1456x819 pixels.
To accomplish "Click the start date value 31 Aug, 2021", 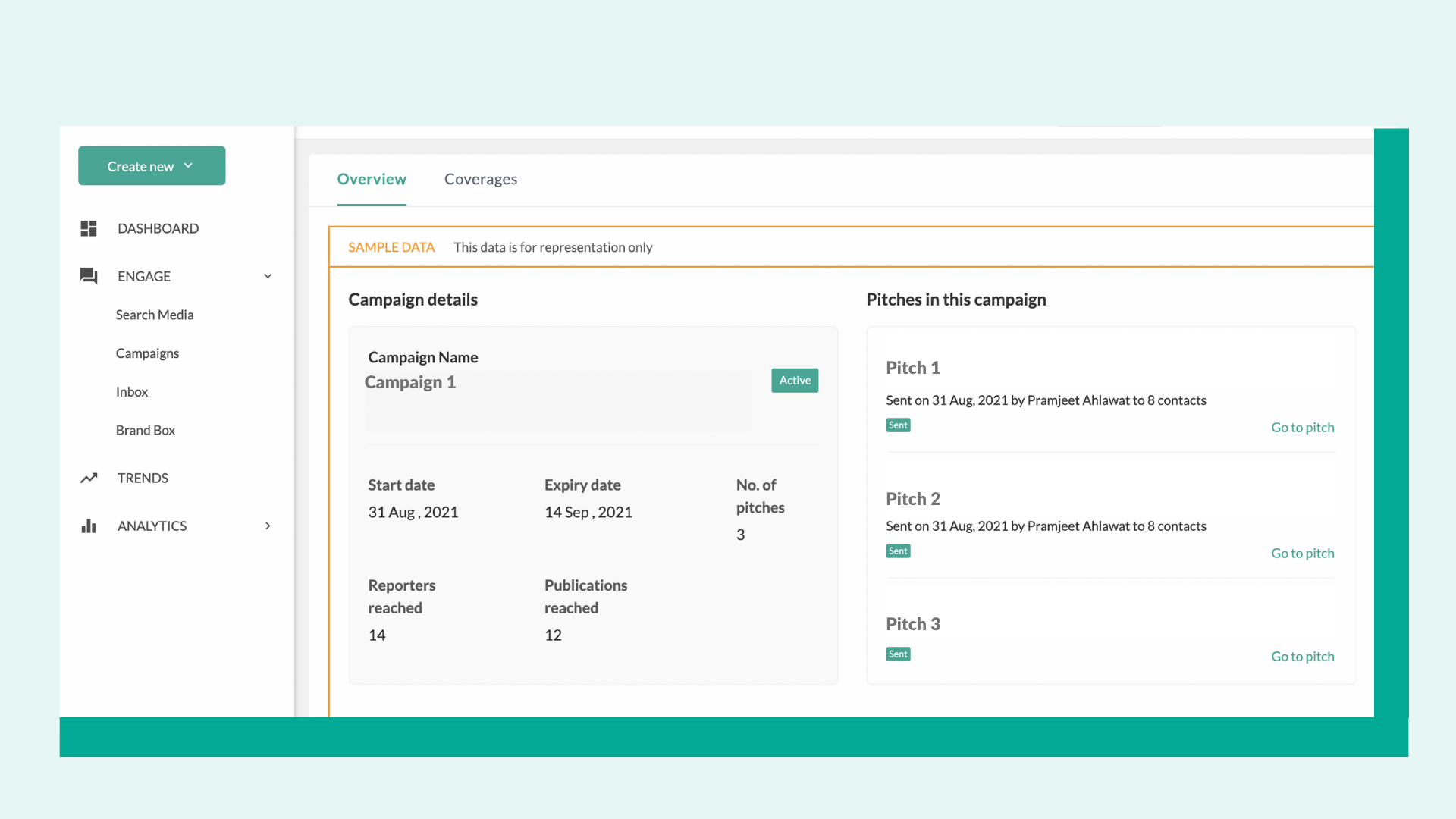I will 413,513.
